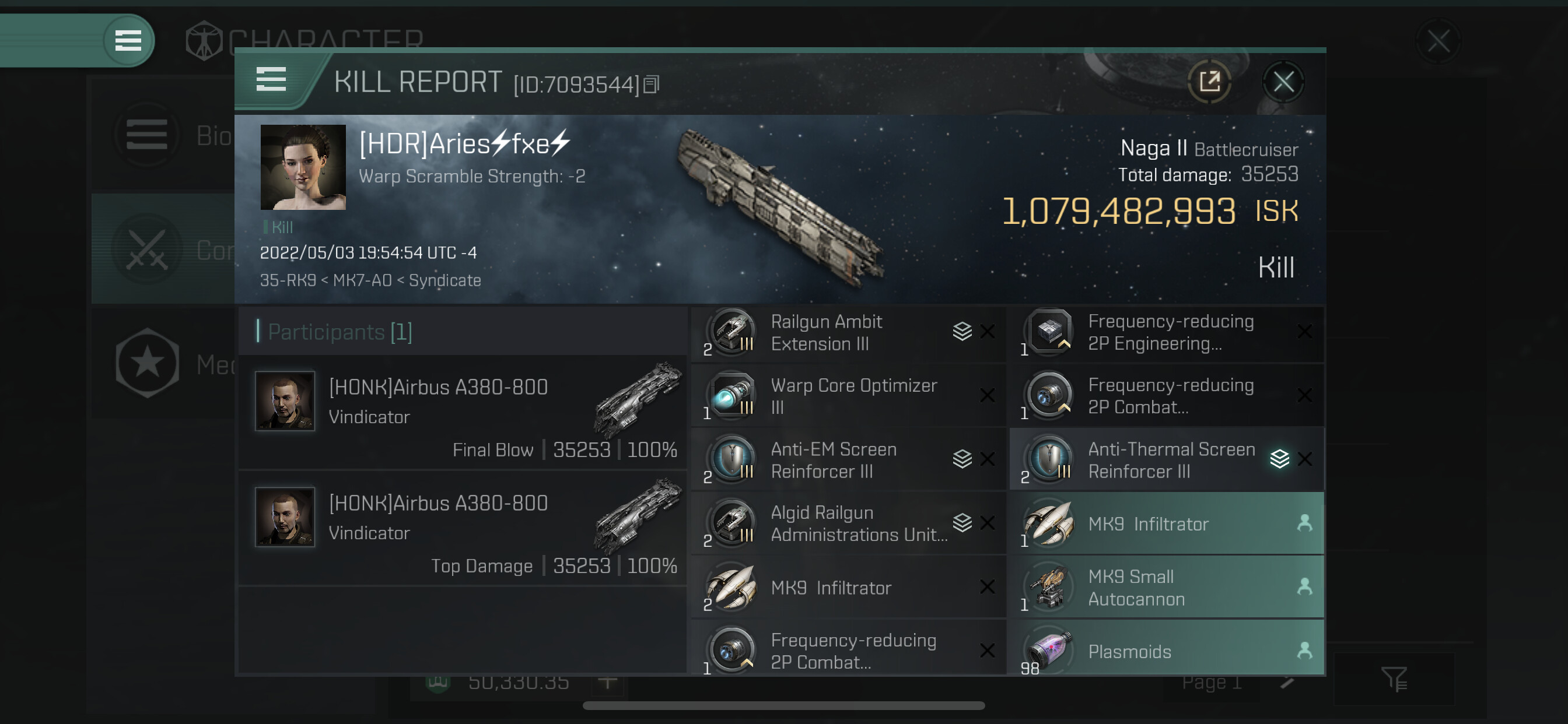Open the Kill Report hamburger menu
The width and height of the screenshot is (1568, 724).
[271, 80]
